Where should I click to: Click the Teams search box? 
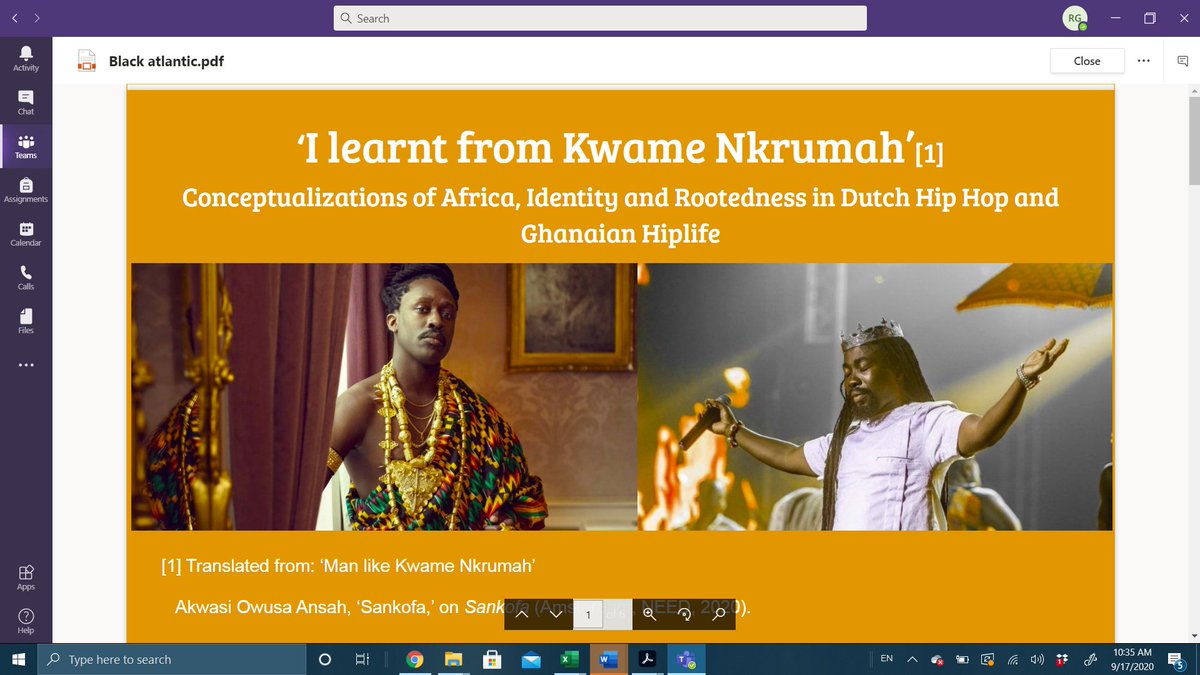point(600,18)
